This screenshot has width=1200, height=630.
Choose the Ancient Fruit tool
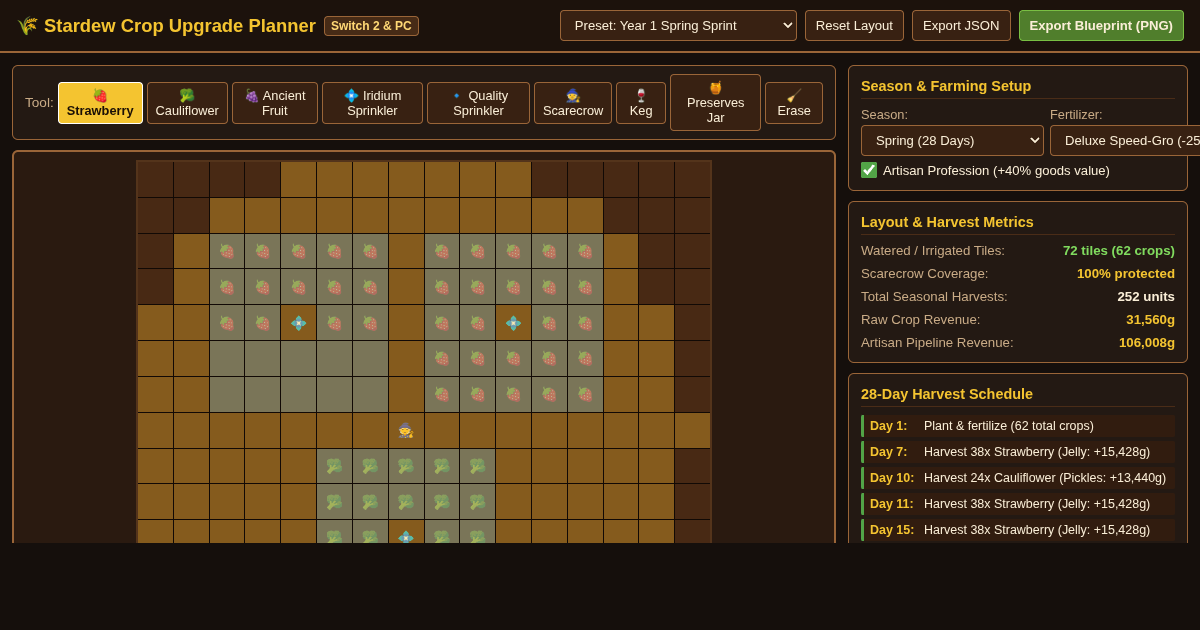275,103
